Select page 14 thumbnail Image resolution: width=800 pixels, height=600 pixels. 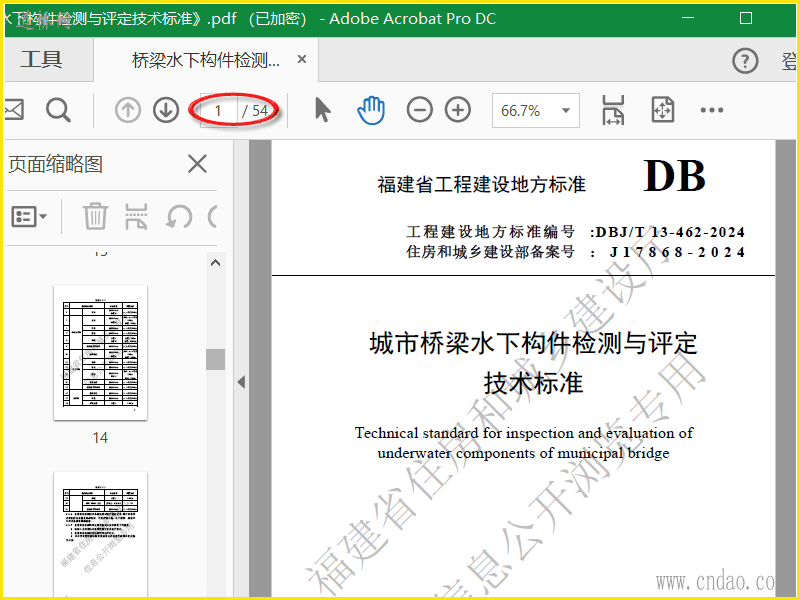[101, 353]
